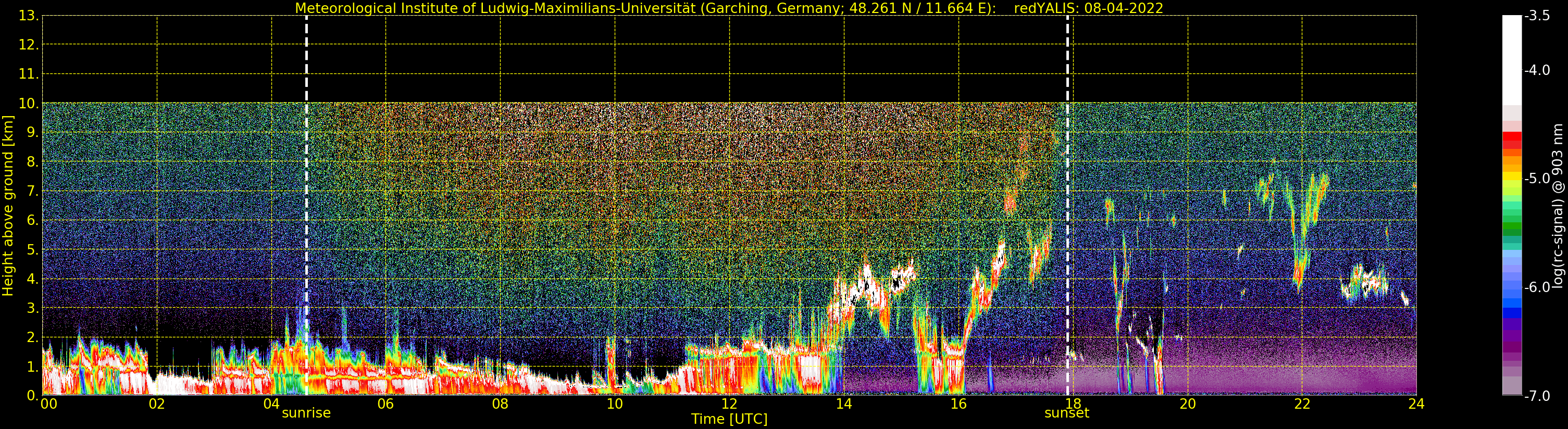Click the colorbar tick value -4.0
Image resolution: width=1568 pixels, height=429 pixels.
pos(1538,71)
